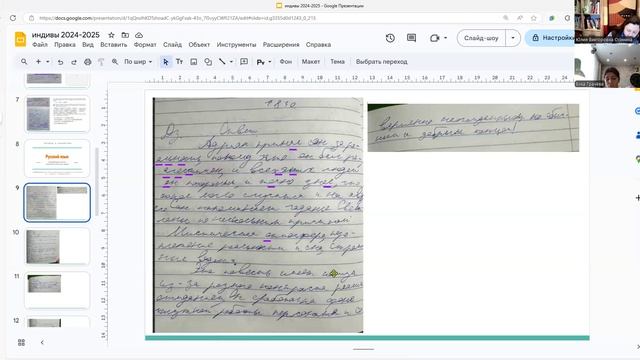Image resolution: width=640 pixels, height=360 pixels.
Task: Click the presentation title индивы 2024-2025
Action: [x=66, y=35]
